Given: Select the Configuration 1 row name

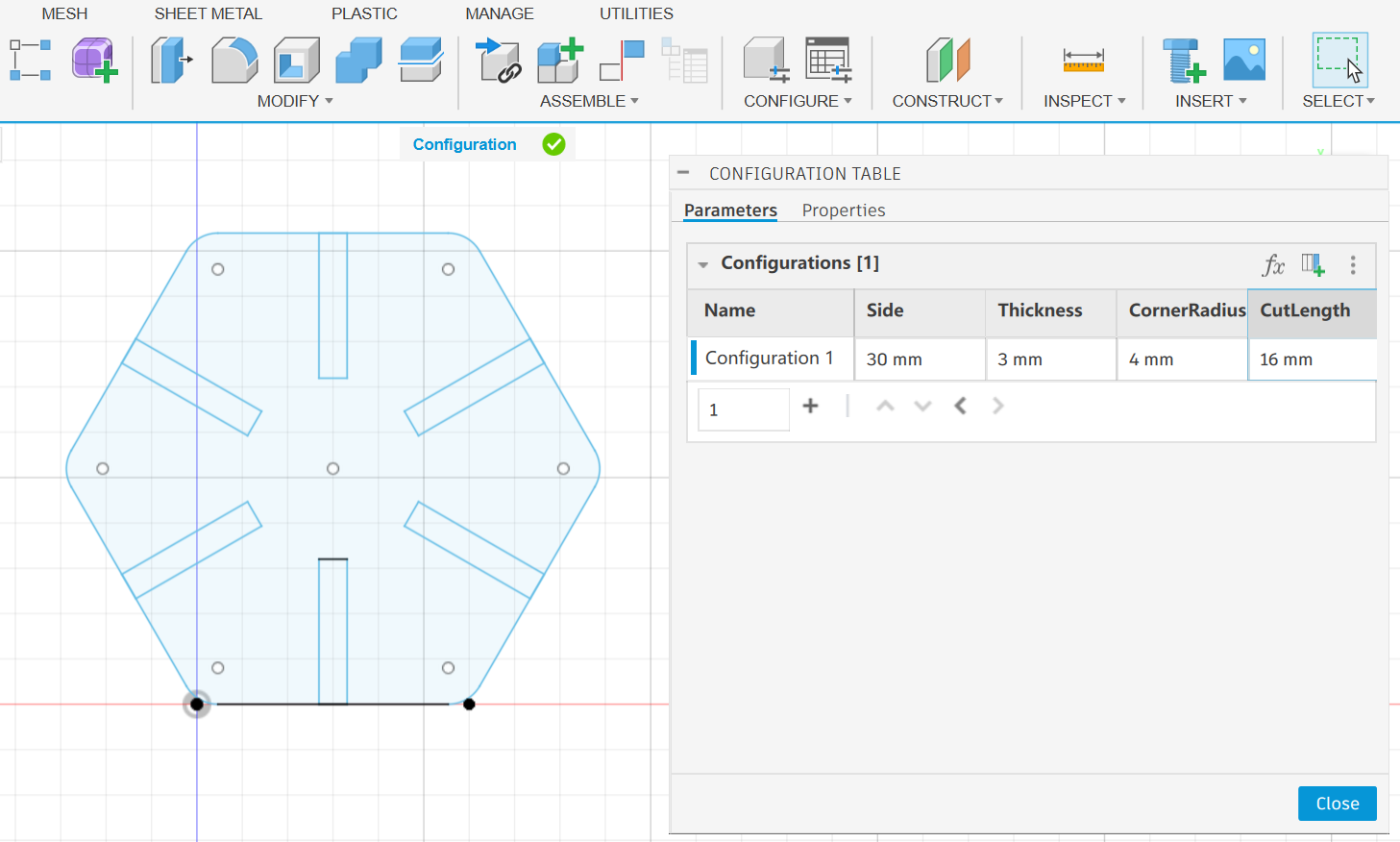Looking at the screenshot, I should (x=771, y=359).
